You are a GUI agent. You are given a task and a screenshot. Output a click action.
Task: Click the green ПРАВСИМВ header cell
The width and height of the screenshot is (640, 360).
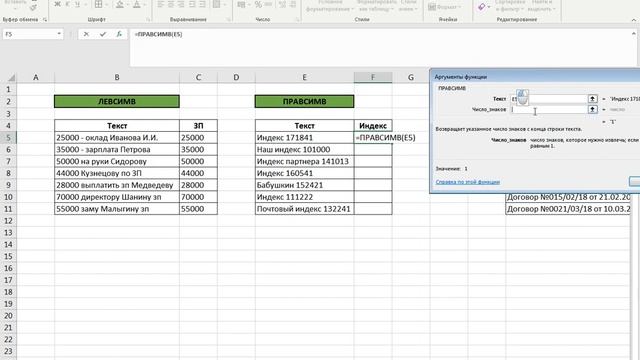click(x=304, y=101)
